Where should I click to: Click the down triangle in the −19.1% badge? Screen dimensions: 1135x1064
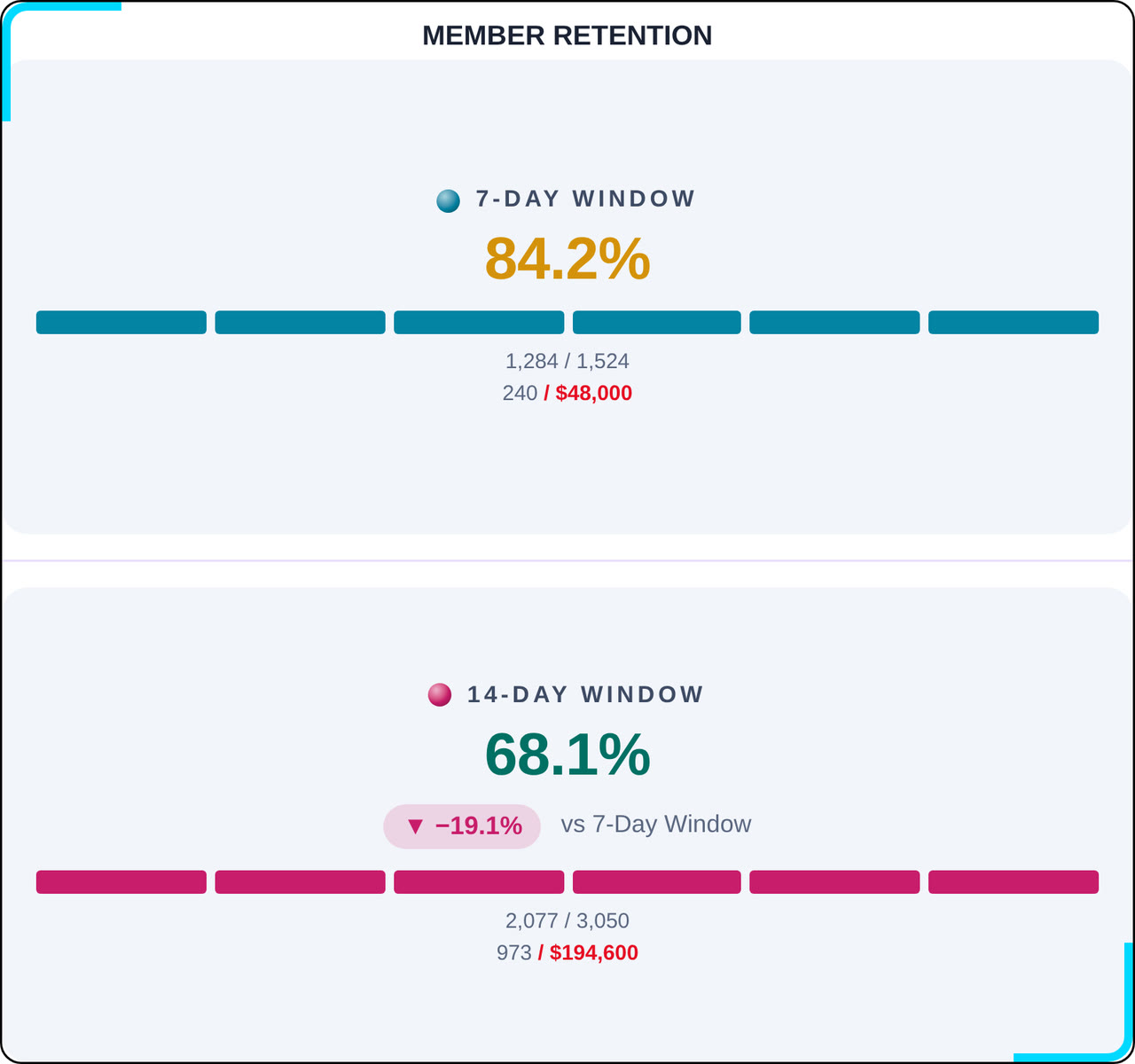click(x=415, y=826)
